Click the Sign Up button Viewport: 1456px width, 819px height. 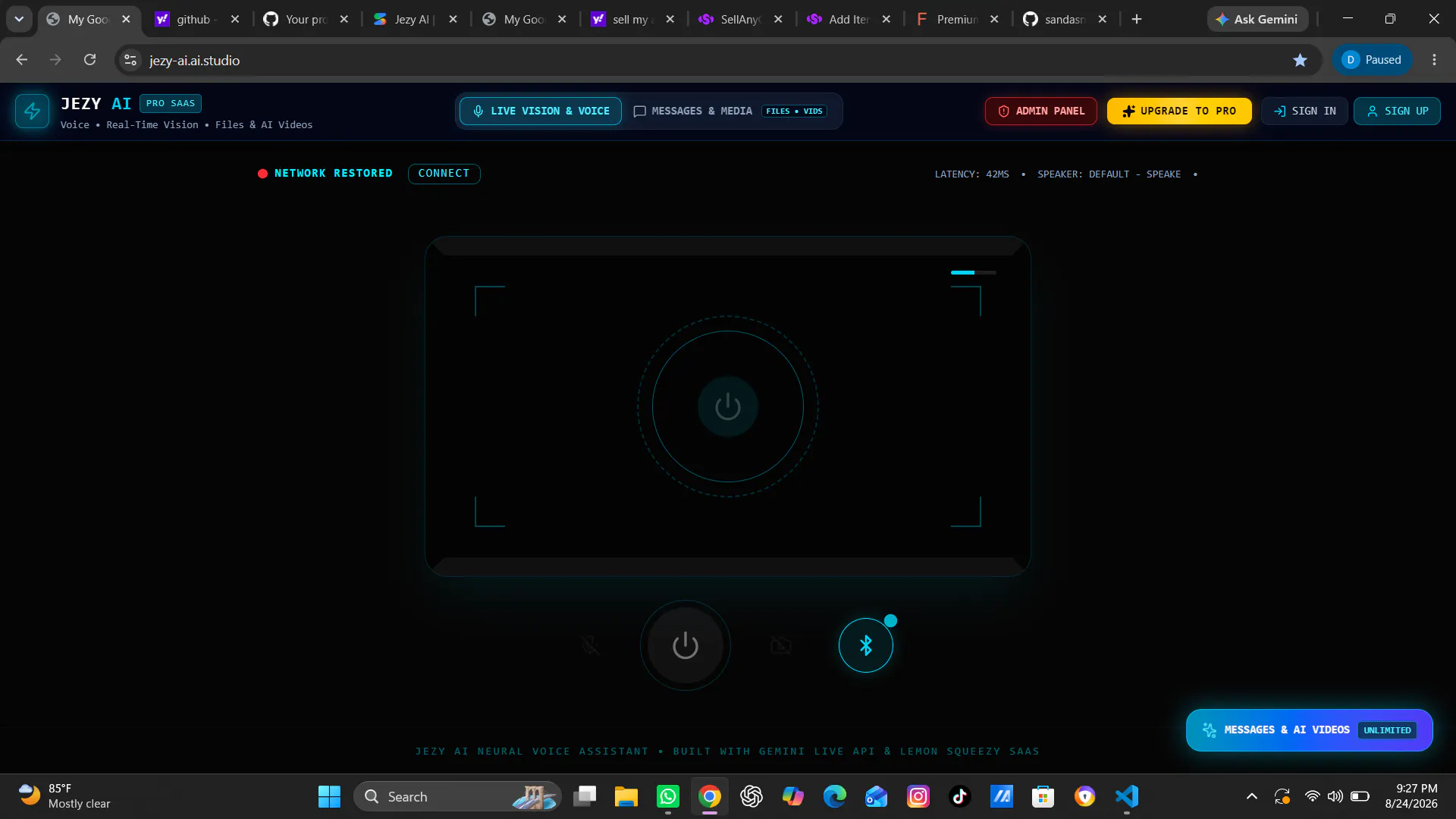point(1397,111)
